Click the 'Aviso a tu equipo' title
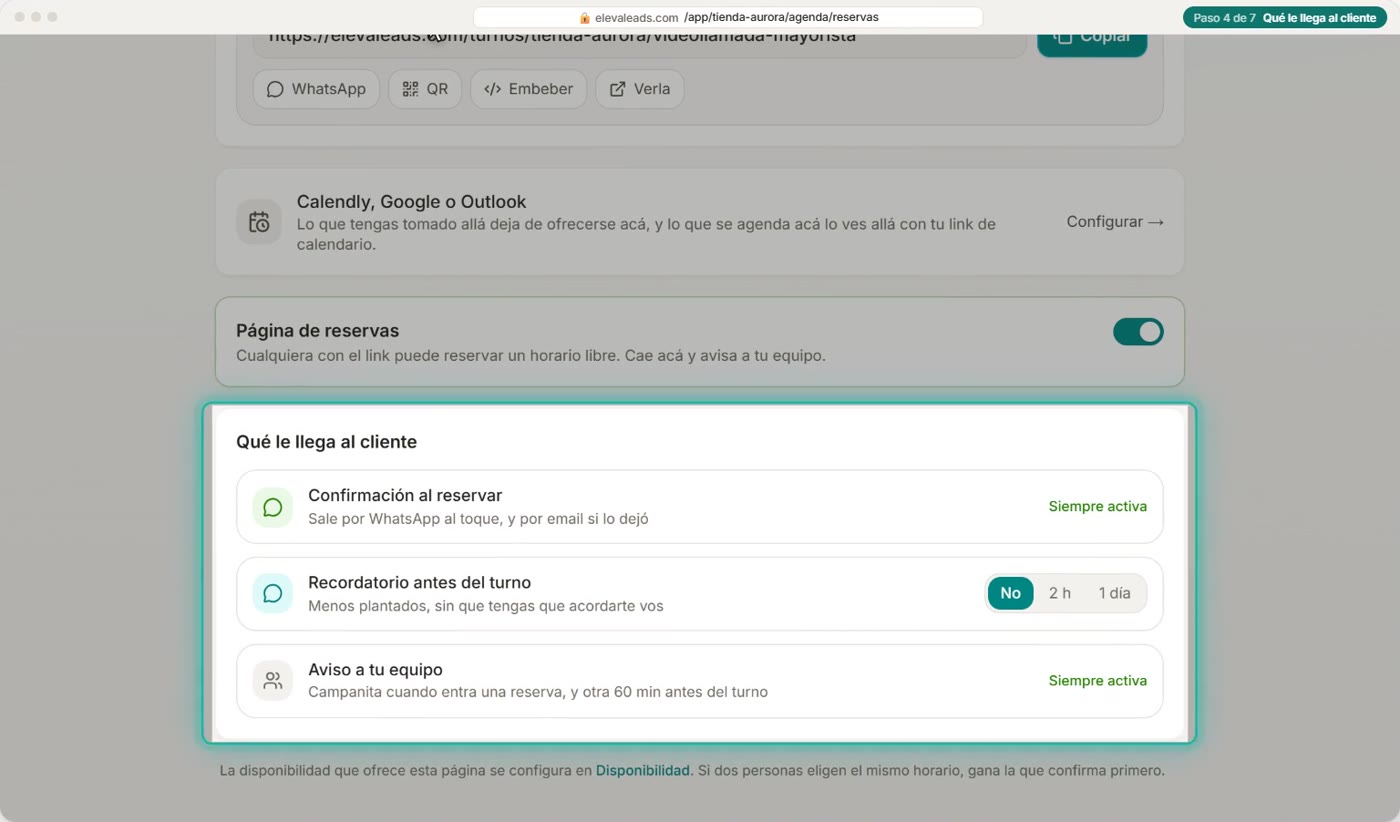1400x822 pixels. pos(375,670)
